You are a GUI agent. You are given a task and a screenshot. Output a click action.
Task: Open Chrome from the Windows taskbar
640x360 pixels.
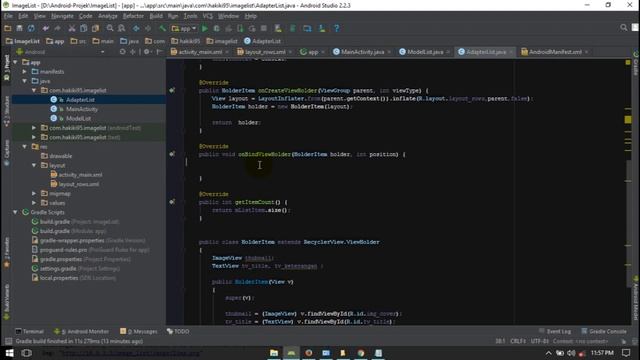[361, 353]
